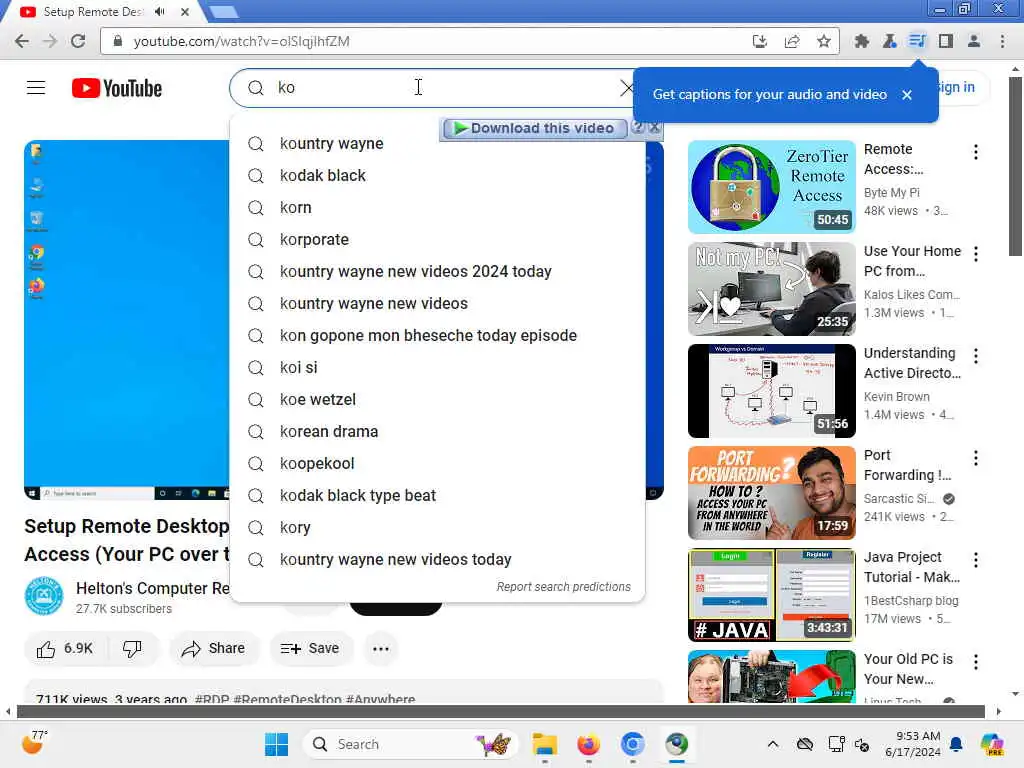Choose the "korporate" suggestion
This screenshot has height=768, width=1024.
pyautogui.click(x=437, y=240)
